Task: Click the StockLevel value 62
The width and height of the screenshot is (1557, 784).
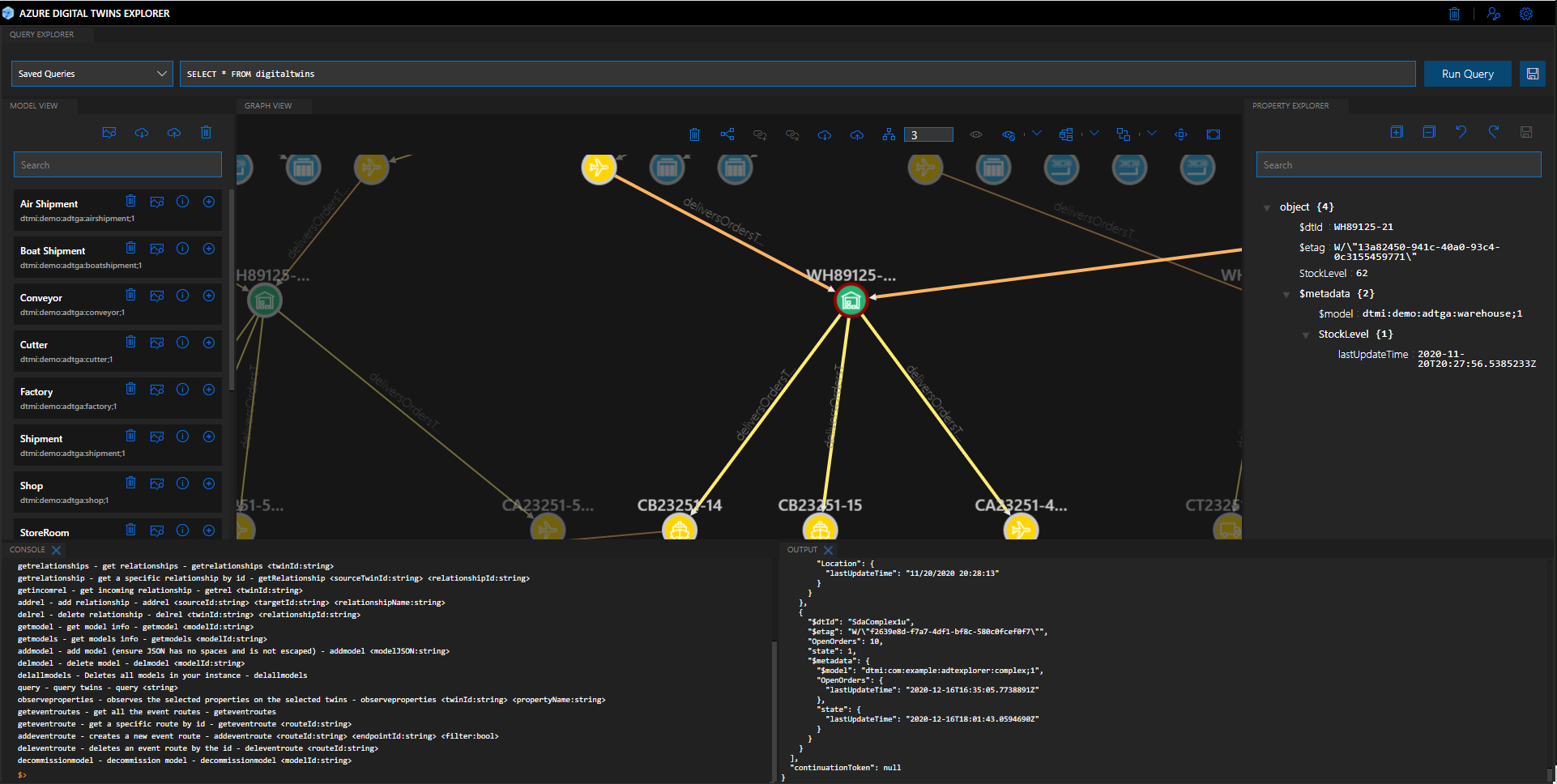Action: point(1362,274)
